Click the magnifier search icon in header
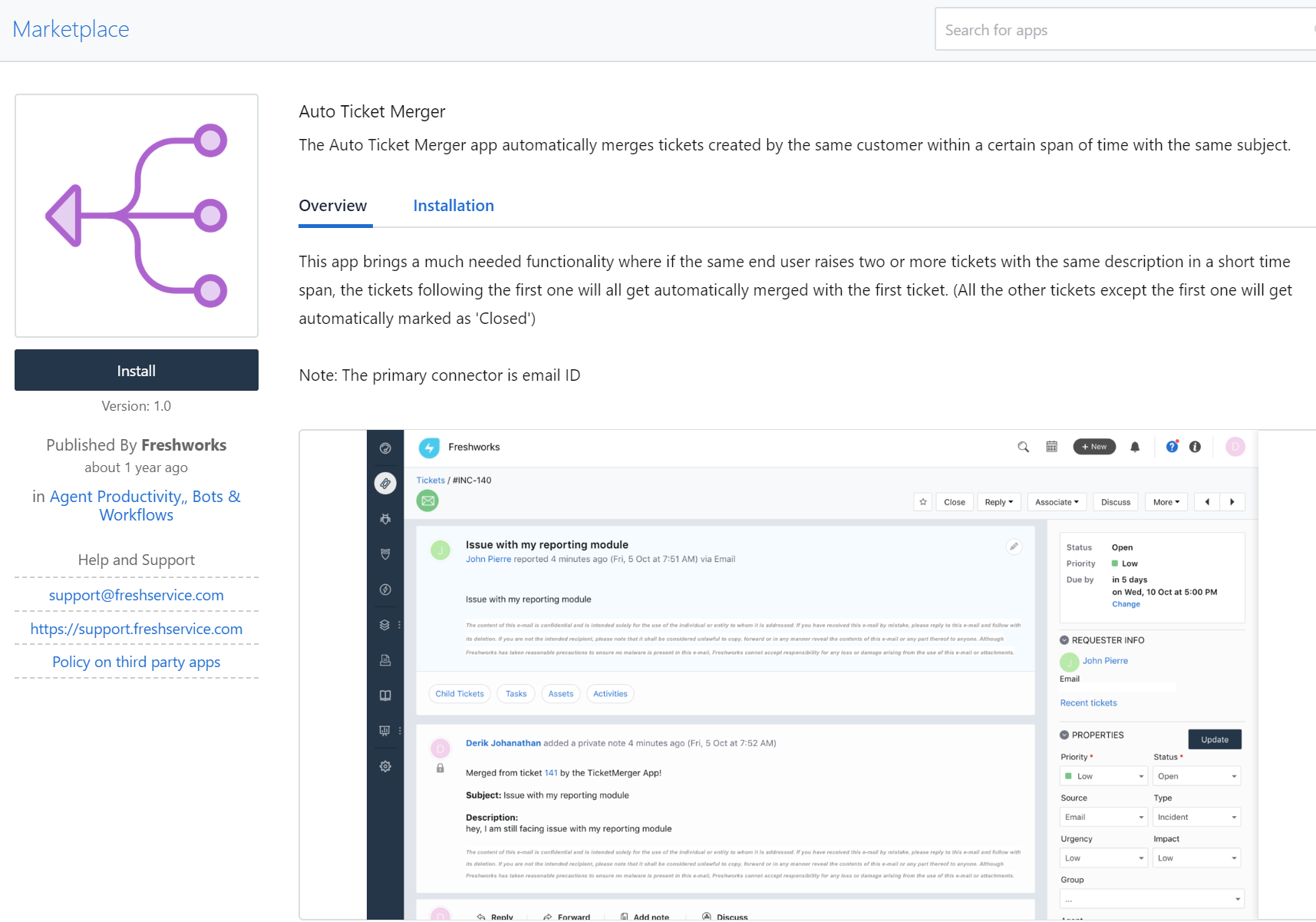 coord(1023,447)
